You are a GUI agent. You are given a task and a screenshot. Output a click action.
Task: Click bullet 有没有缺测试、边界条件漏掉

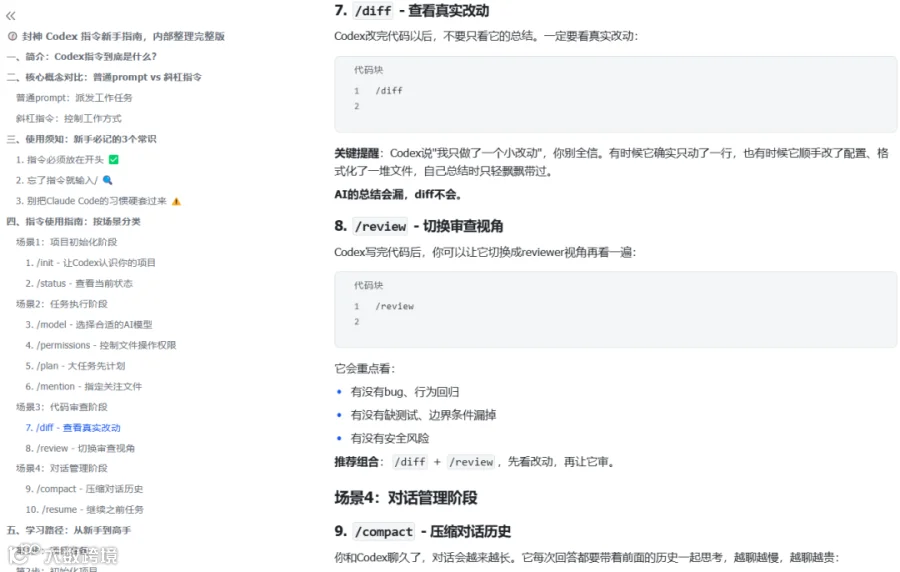423,415
